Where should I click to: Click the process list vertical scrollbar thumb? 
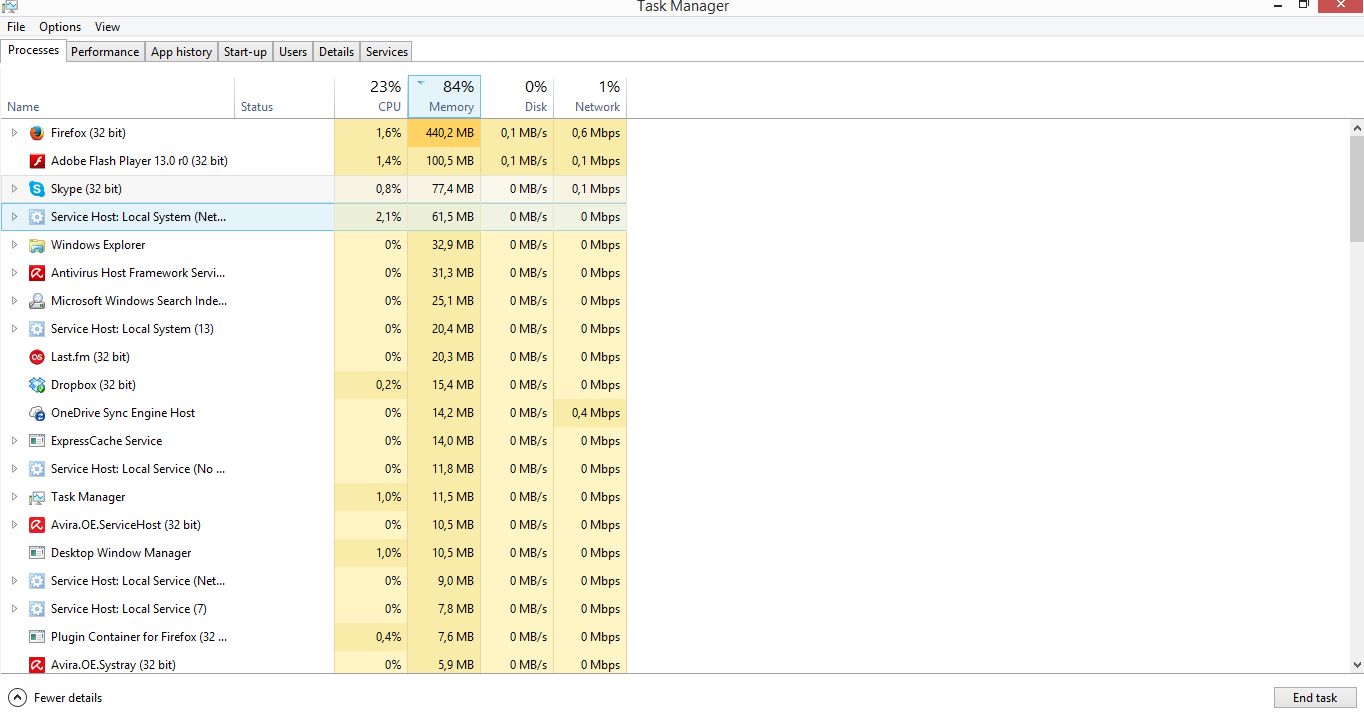(x=1356, y=190)
